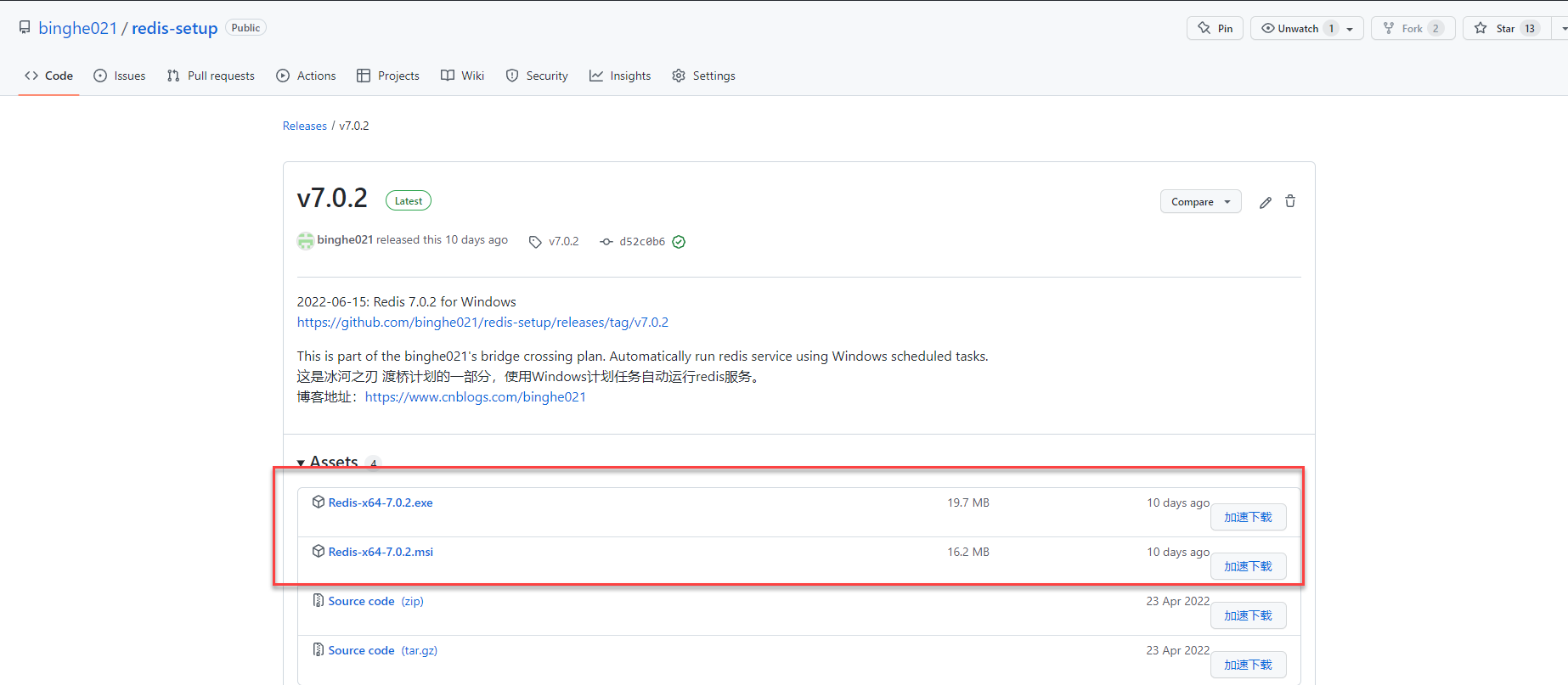Open the v7.0.2 tag link
This screenshot has width=1568, height=685.
(x=564, y=242)
